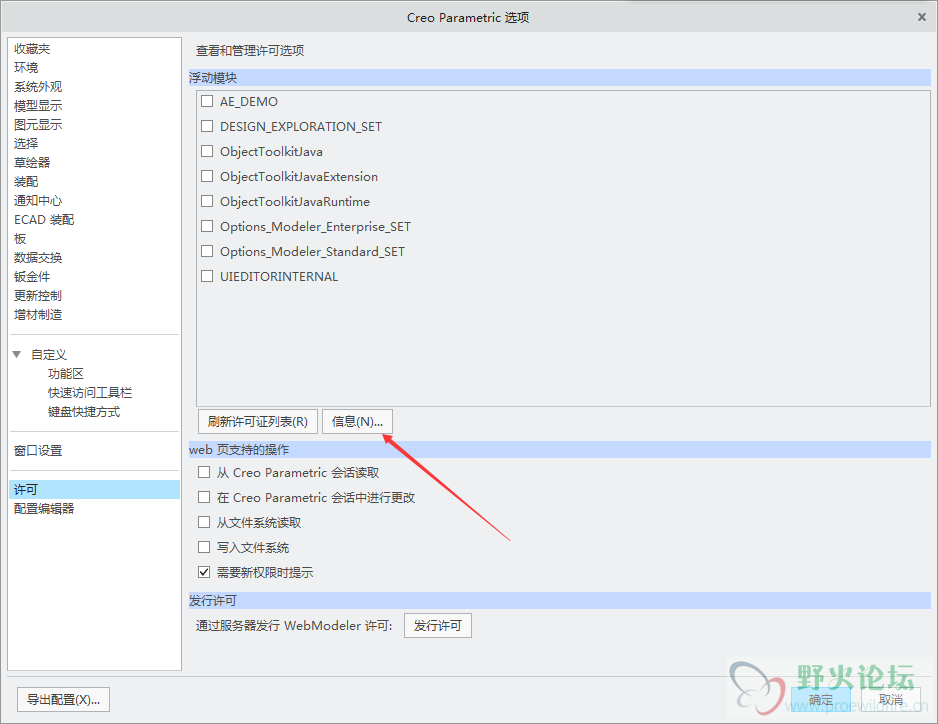Open 配置编辑器 page
This screenshot has height=724, width=938.
click(x=44, y=509)
